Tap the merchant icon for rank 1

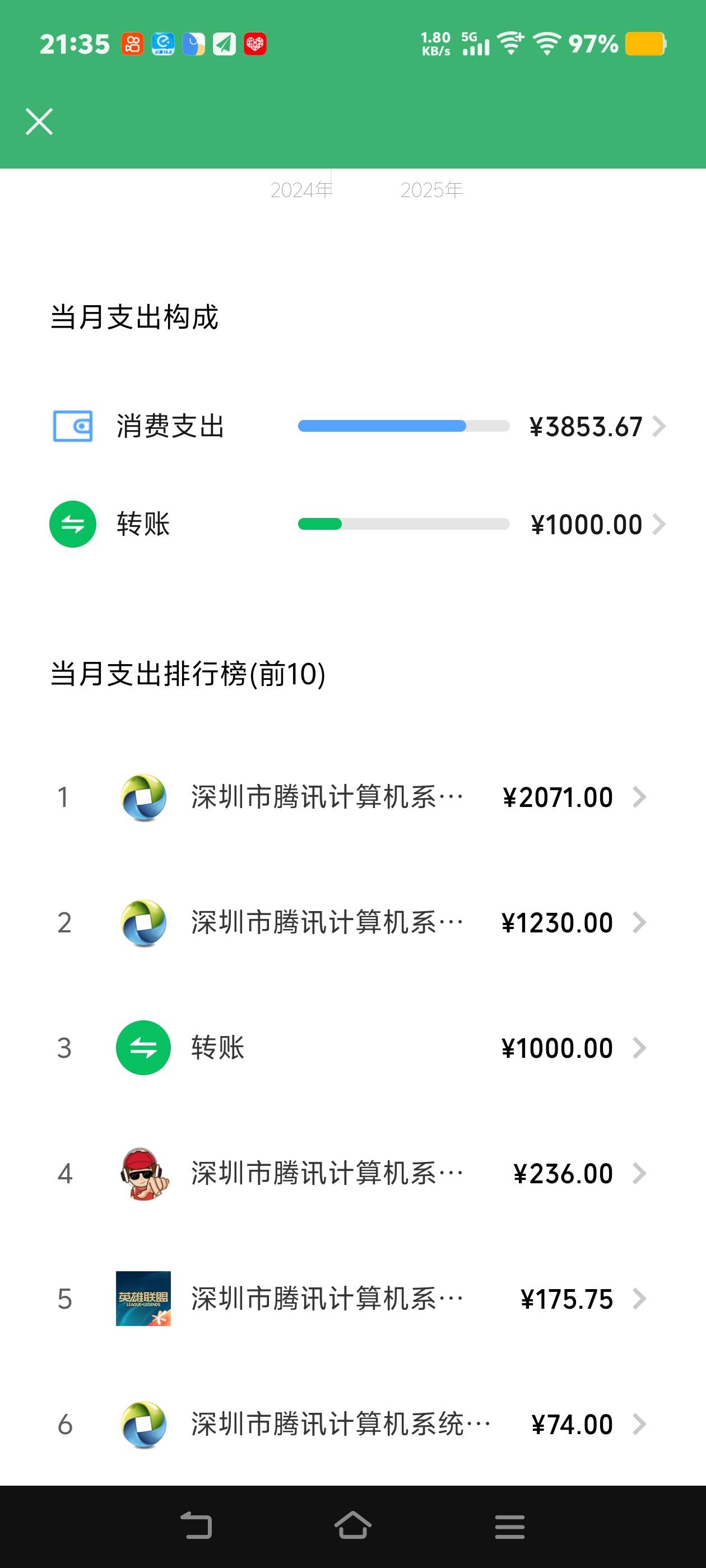click(143, 797)
